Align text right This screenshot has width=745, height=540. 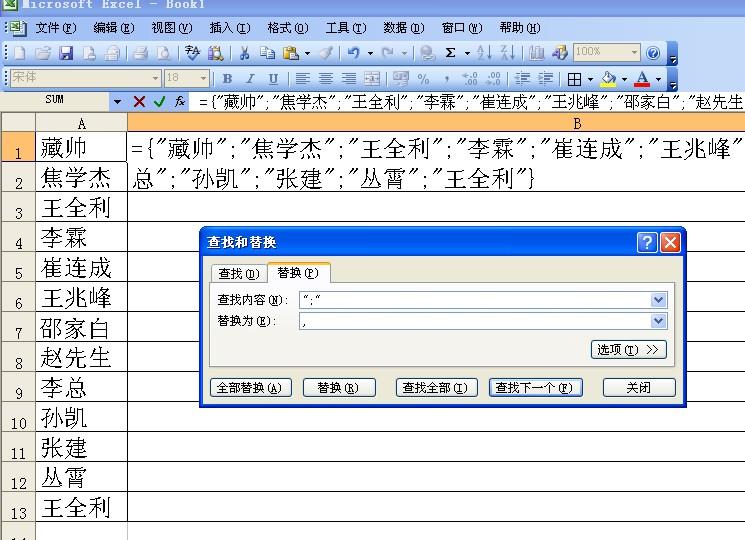[349, 78]
